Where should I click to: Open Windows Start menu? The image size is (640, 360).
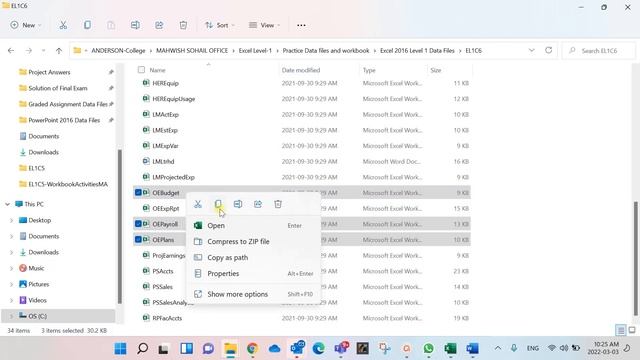(120, 349)
